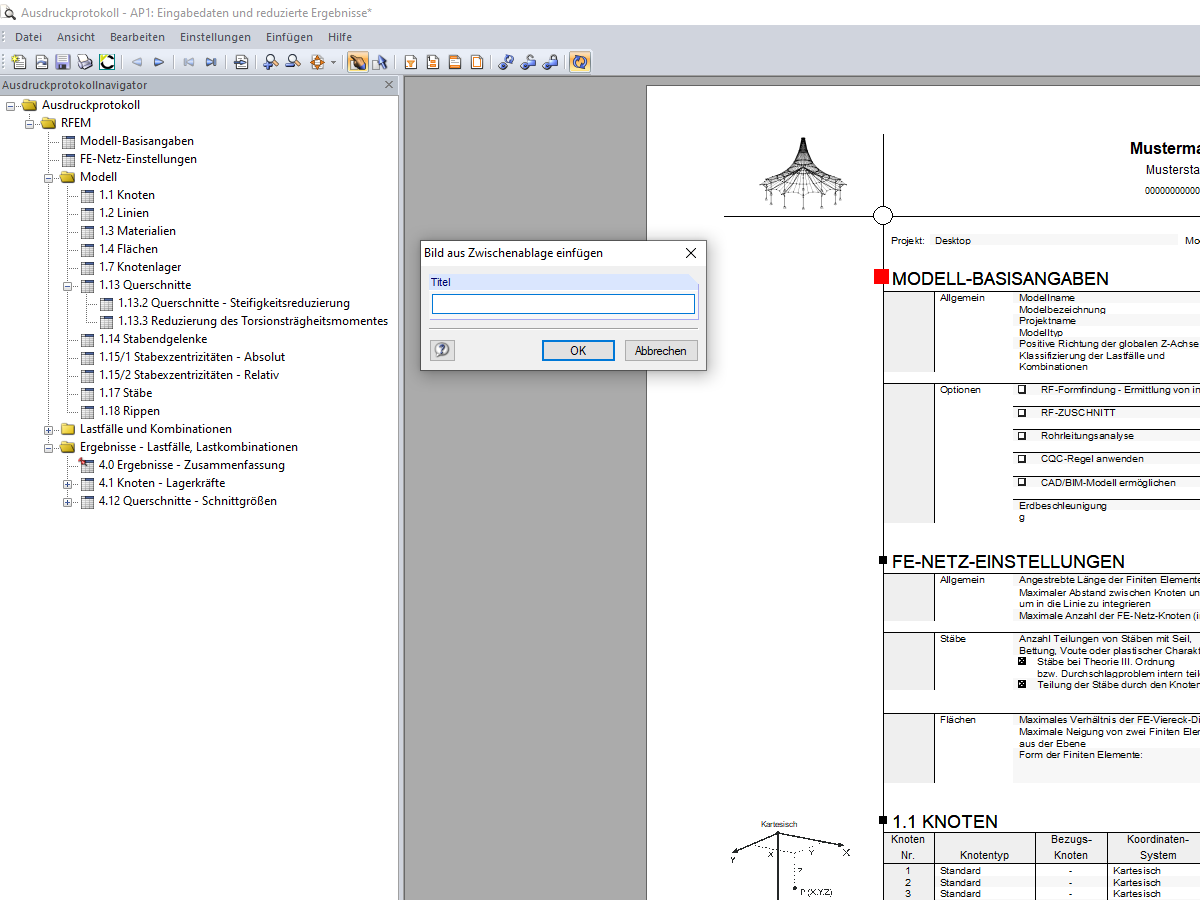Image resolution: width=1200 pixels, height=900 pixels.
Task: Collapse the 1.13 Querschnitte node
Action: [68, 285]
